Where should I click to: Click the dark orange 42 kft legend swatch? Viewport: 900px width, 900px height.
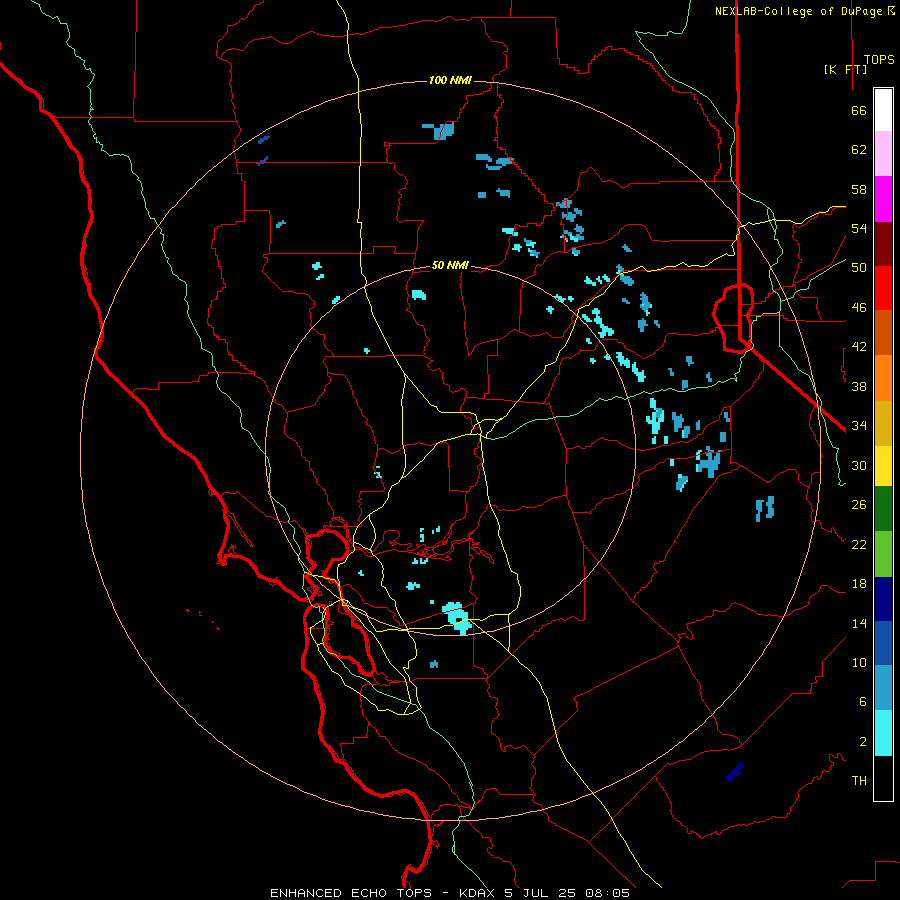(x=883, y=332)
